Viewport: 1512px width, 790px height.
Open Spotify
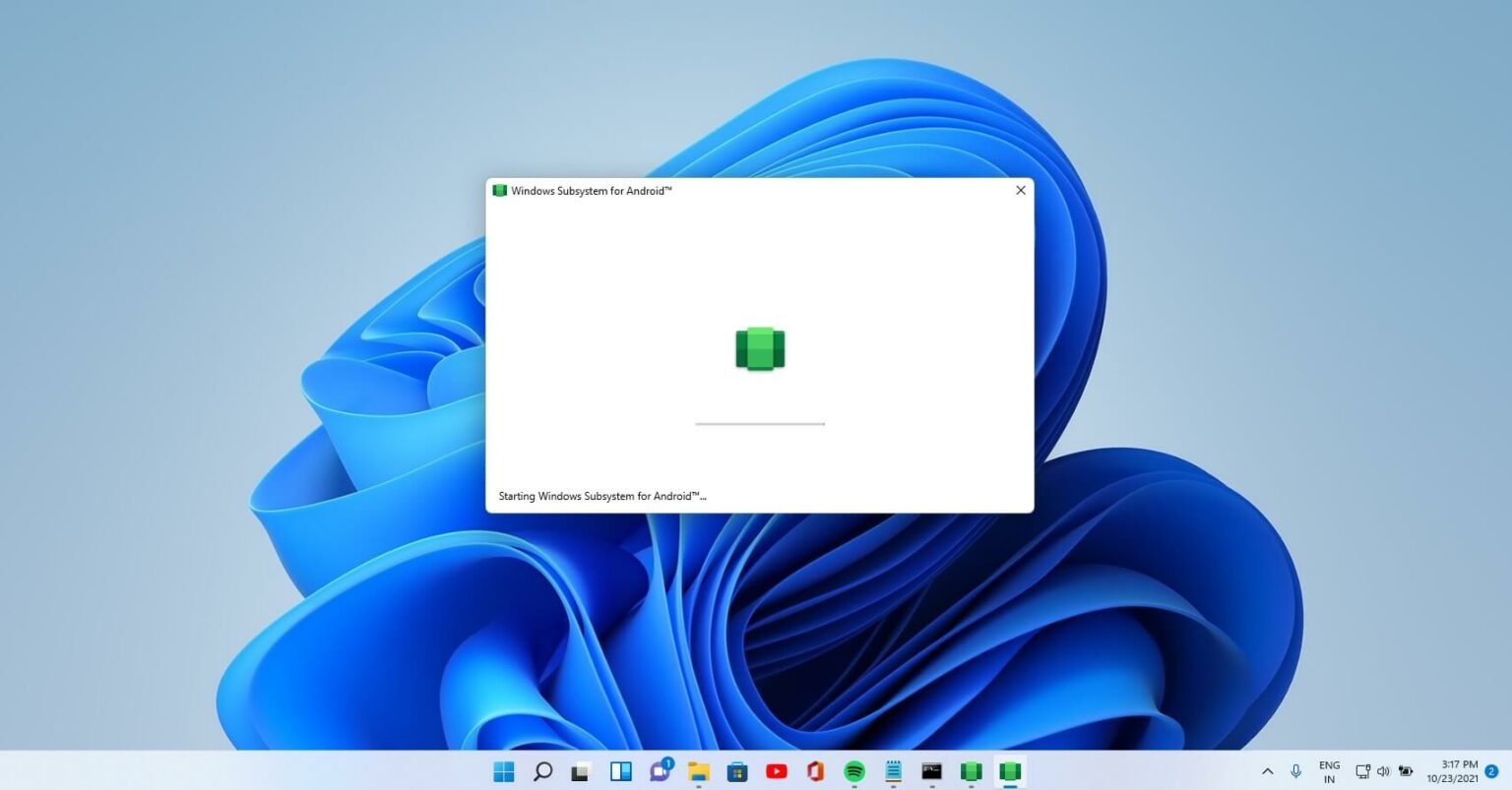[x=851, y=771]
